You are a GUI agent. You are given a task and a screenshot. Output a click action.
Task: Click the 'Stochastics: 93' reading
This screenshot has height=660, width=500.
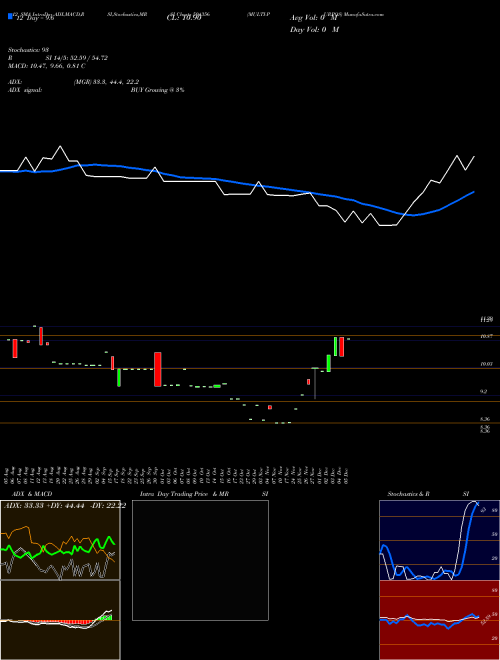[x=29, y=50]
